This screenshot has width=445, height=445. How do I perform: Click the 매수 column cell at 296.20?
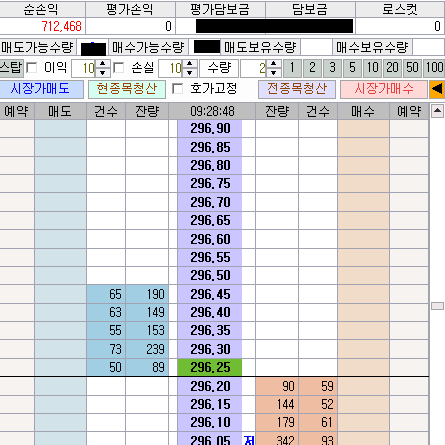tap(364, 386)
